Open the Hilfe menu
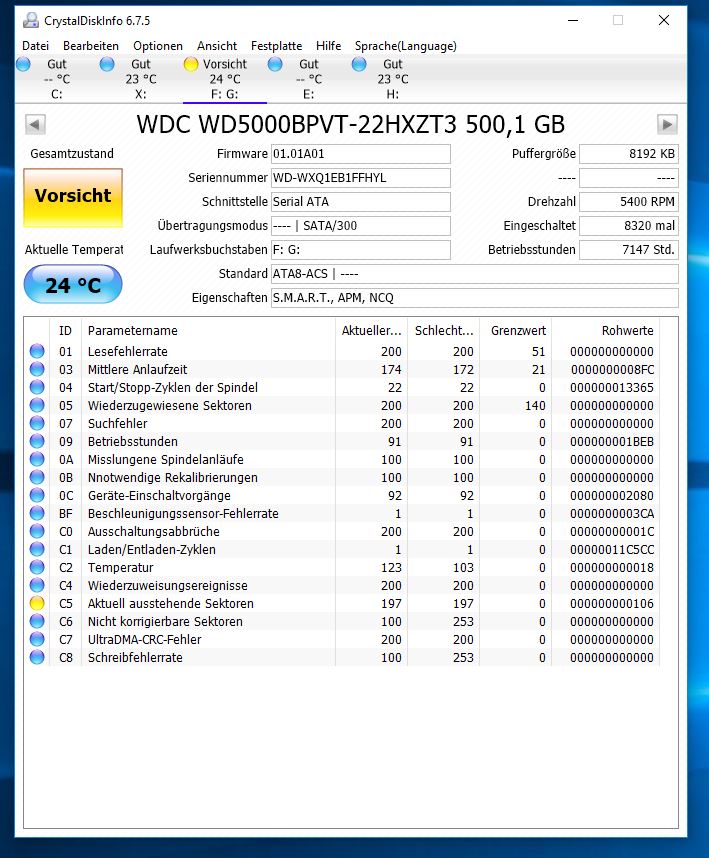Screen dimensions: 709x858 point(329,46)
